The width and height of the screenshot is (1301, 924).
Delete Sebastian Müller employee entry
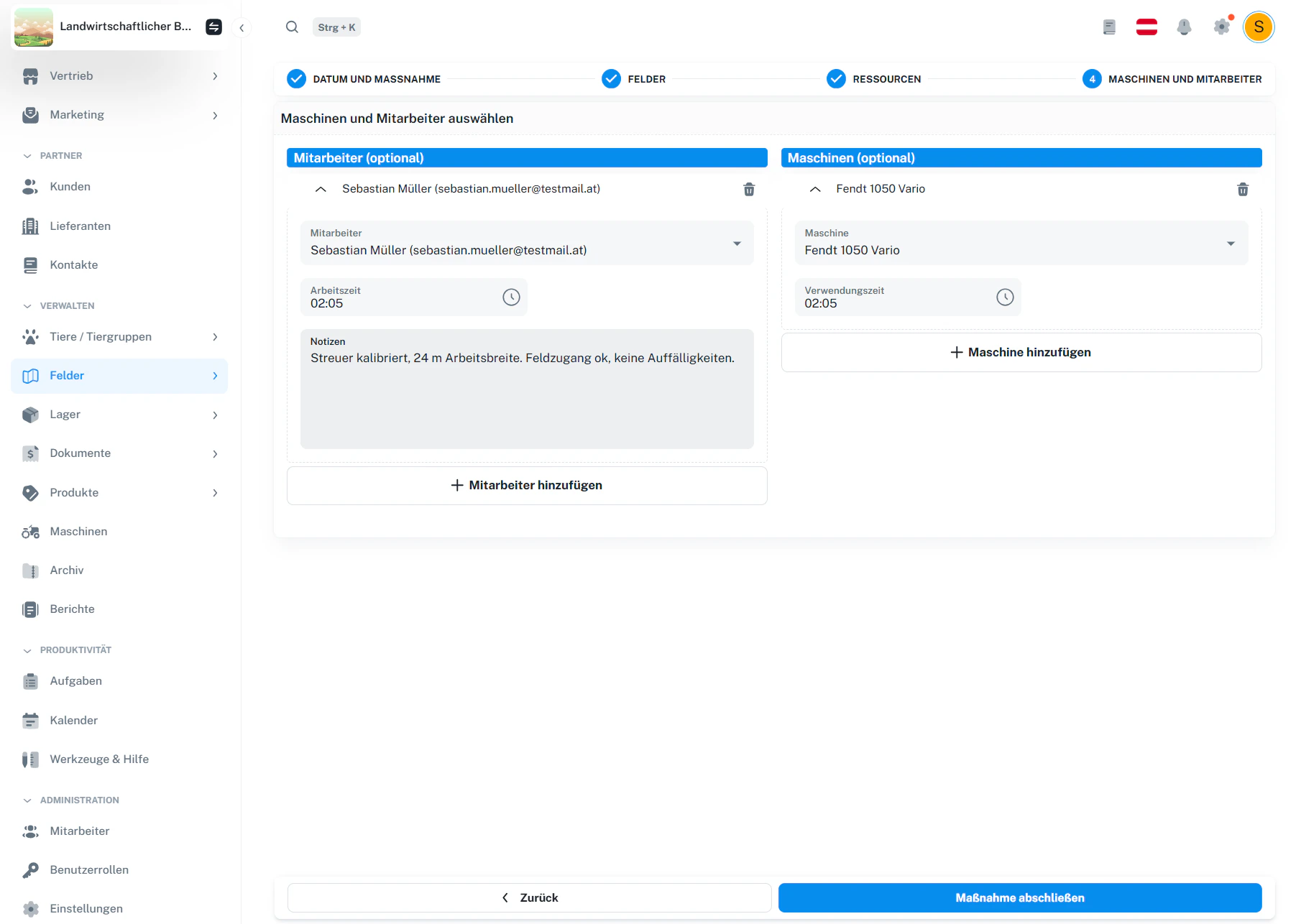[749, 189]
